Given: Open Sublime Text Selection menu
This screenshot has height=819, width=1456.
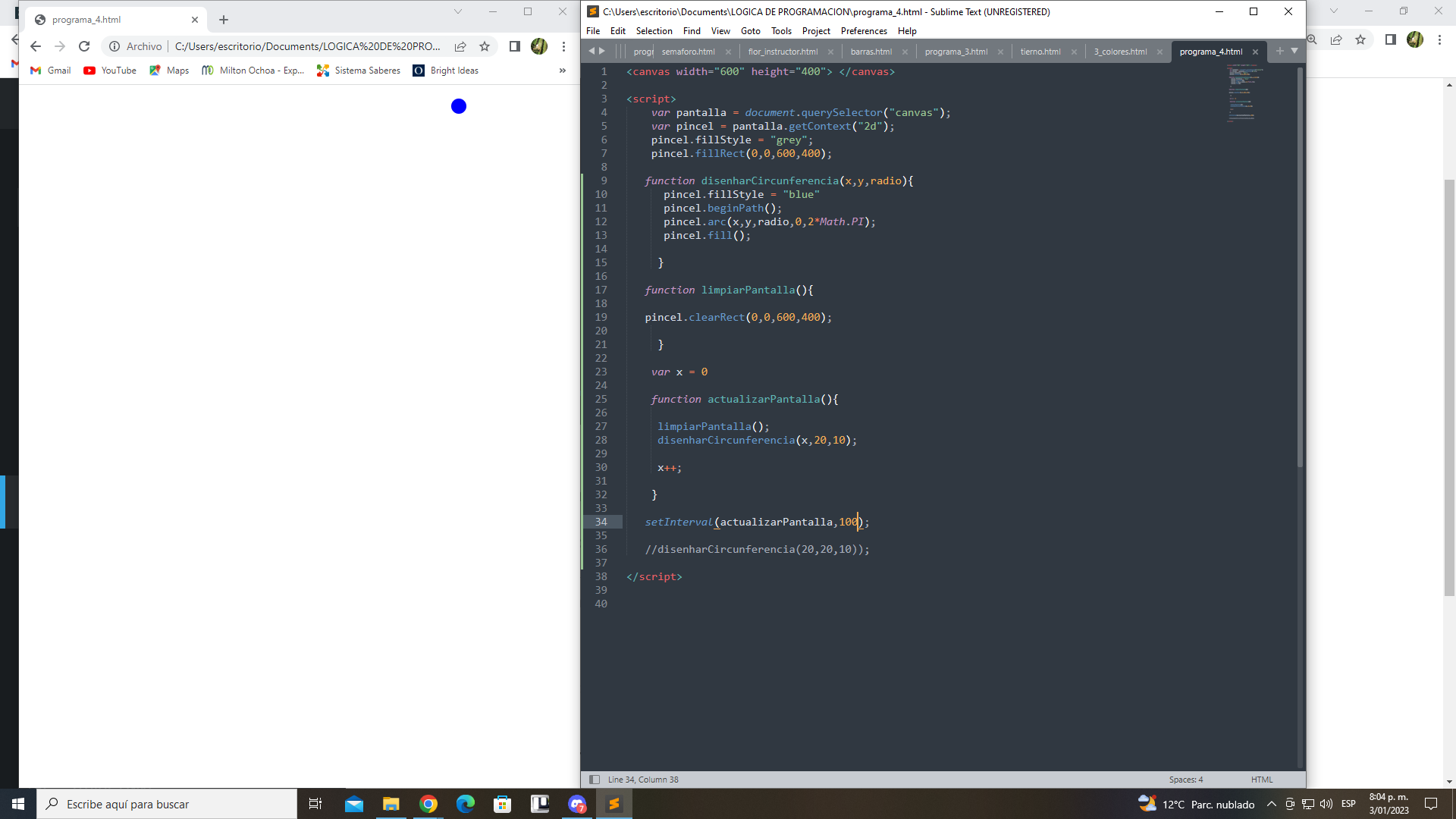Looking at the screenshot, I should [654, 31].
